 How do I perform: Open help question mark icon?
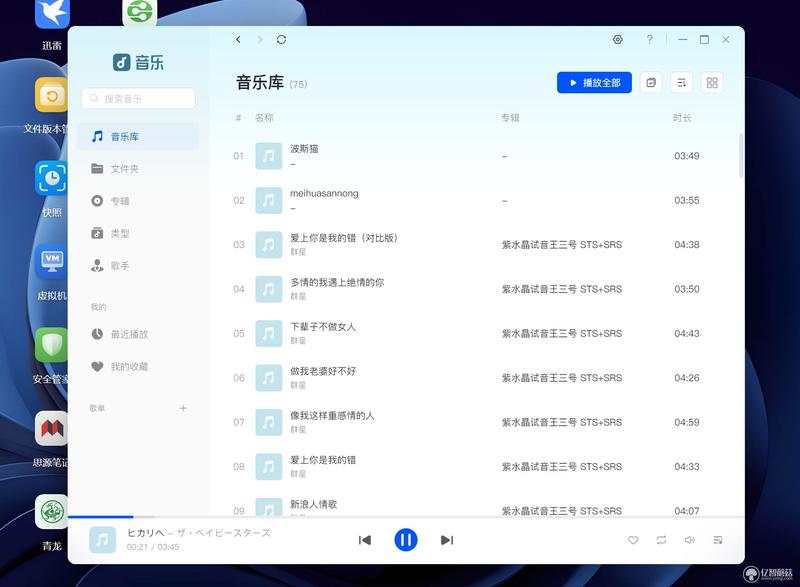tap(649, 40)
